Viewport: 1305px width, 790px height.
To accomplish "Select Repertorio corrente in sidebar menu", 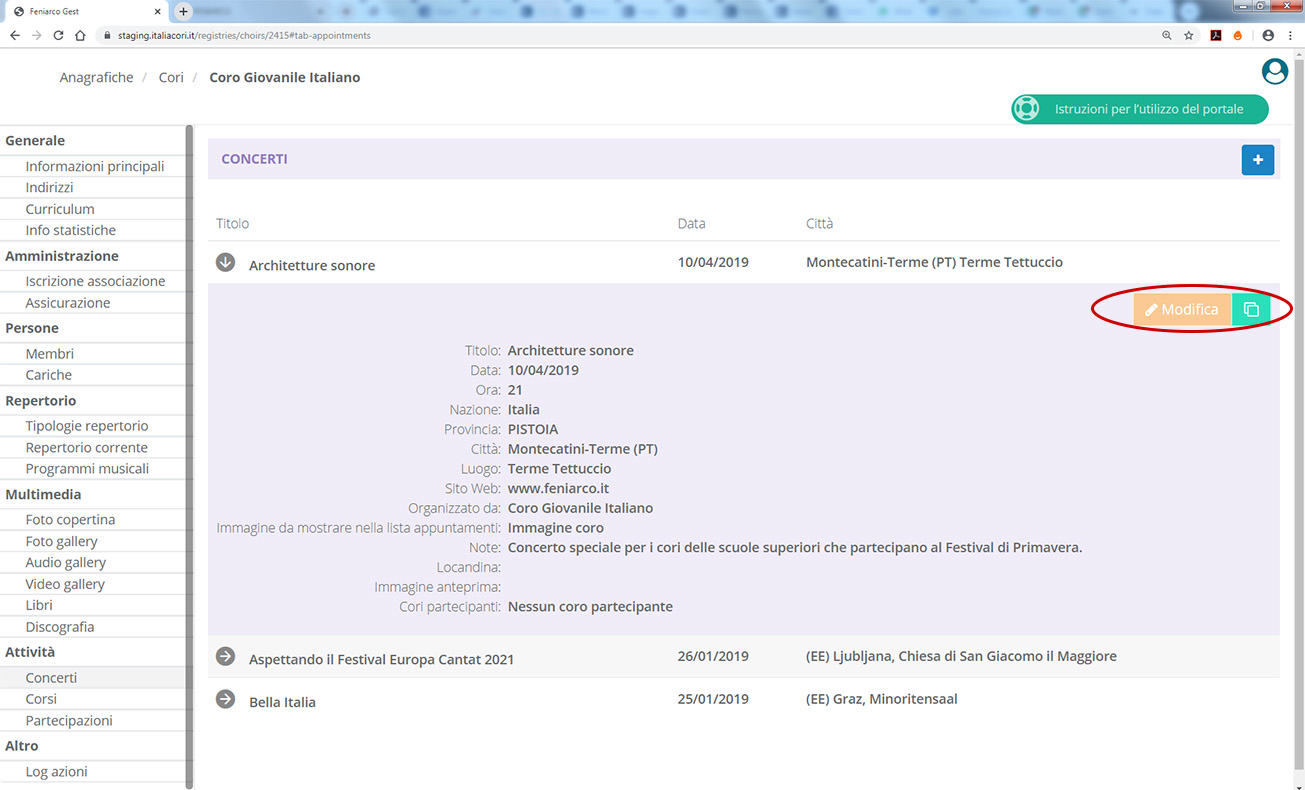I will [86, 448].
